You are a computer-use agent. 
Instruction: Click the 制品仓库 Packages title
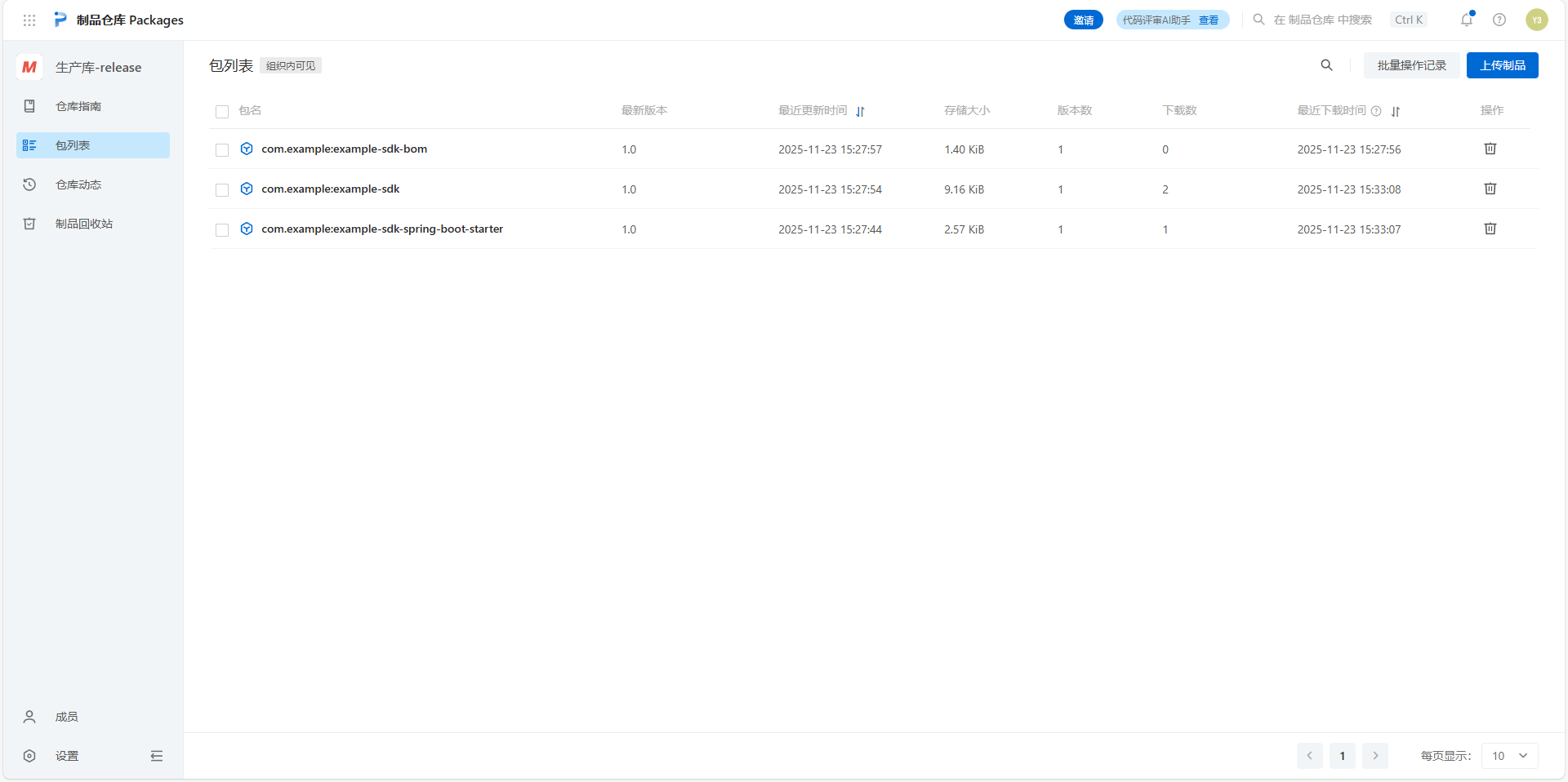pos(130,20)
